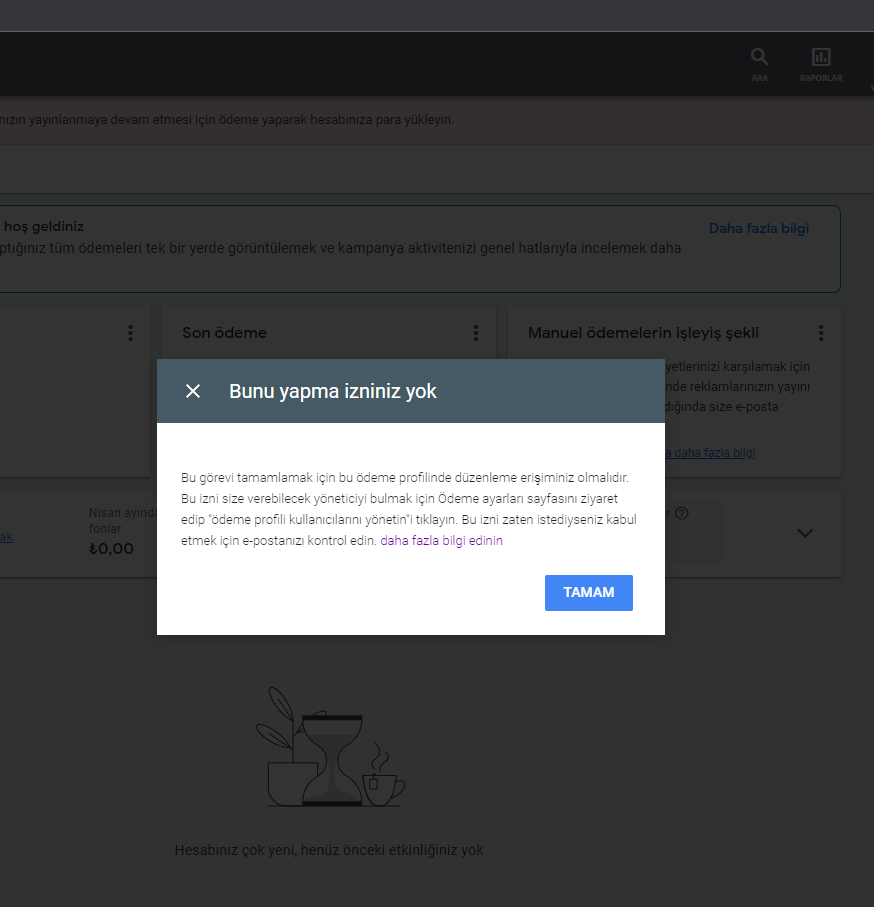Open the Manuel ödemelerin işleyiş şekli card menu
Screen dimensions: 874x907
[x=820, y=333]
